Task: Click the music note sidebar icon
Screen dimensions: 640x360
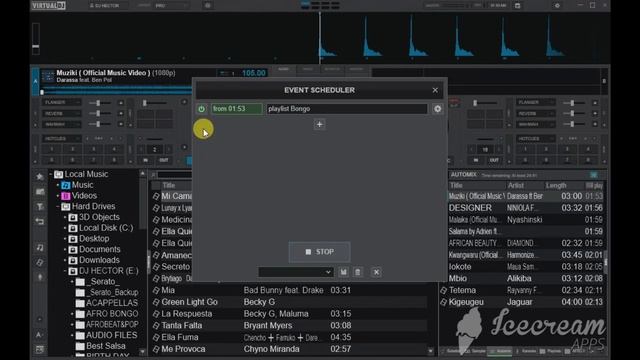Action: click(x=40, y=247)
